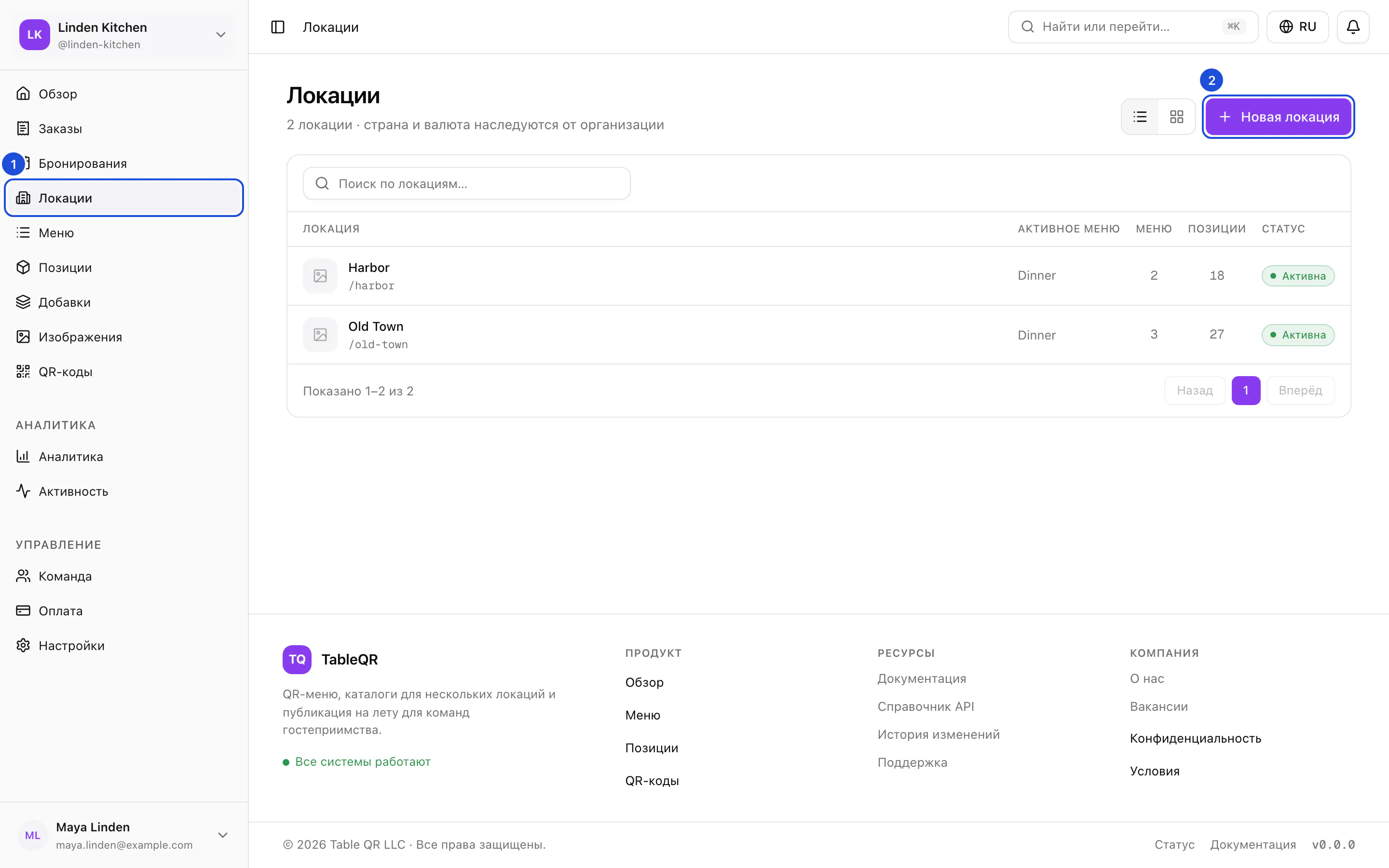Open the Изображения picture icon
1389x868 pixels.
pos(23,337)
